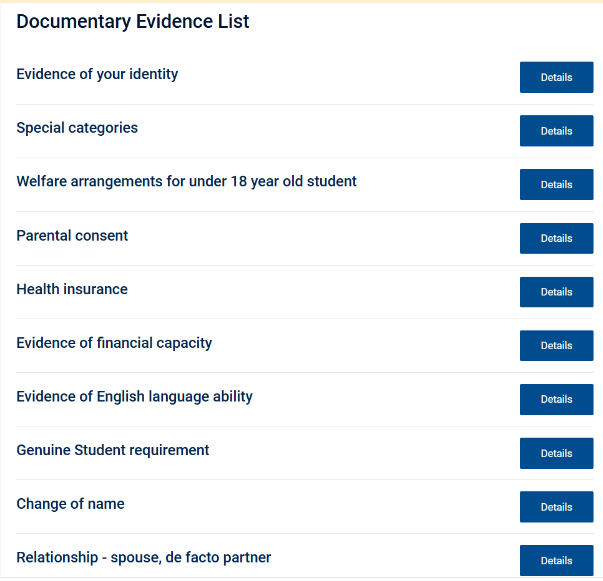This screenshot has width=603, height=581.
Task: Click Details button beside Special categories
Action: [x=556, y=131]
